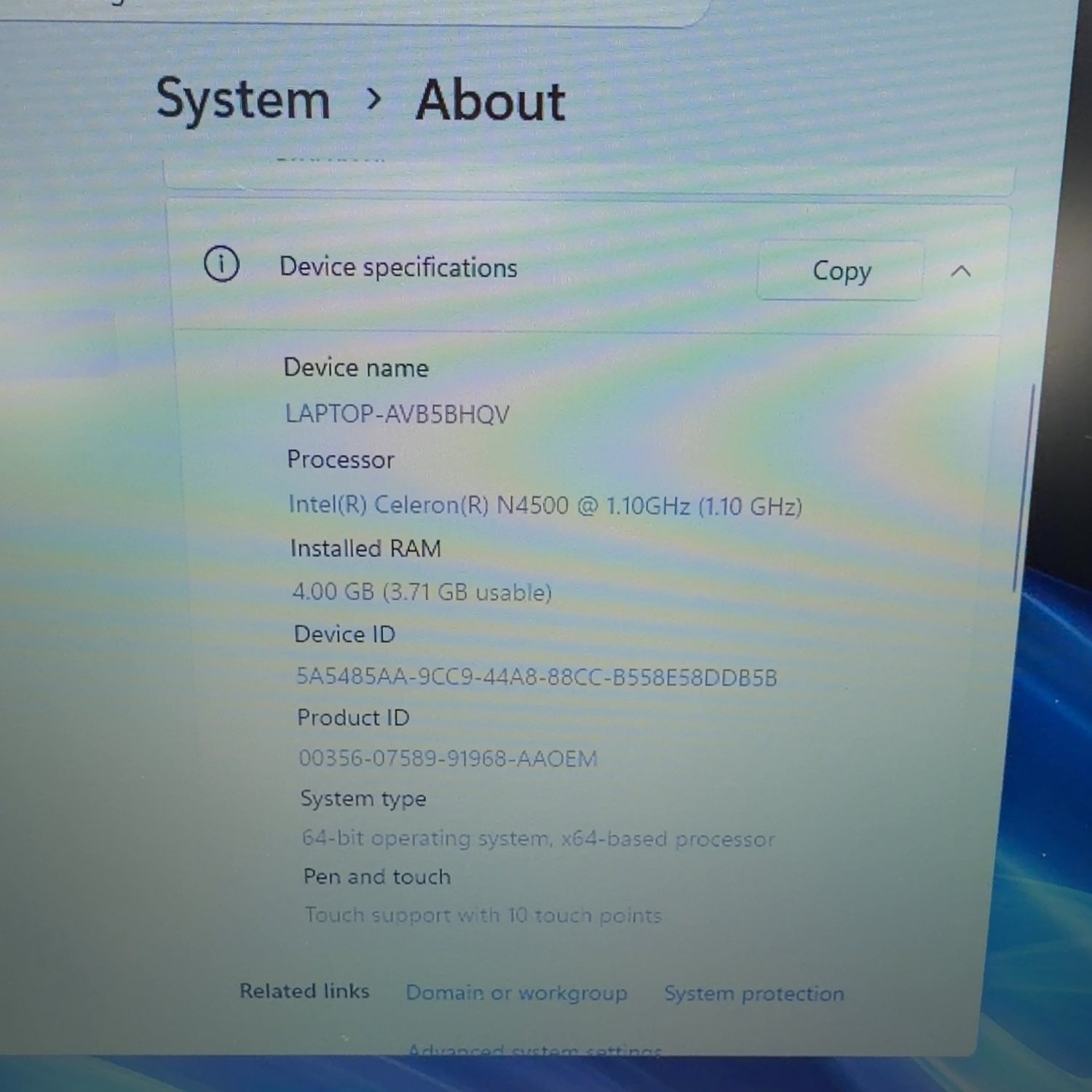Click the info icon beside Device specifications

click(x=221, y=264)
